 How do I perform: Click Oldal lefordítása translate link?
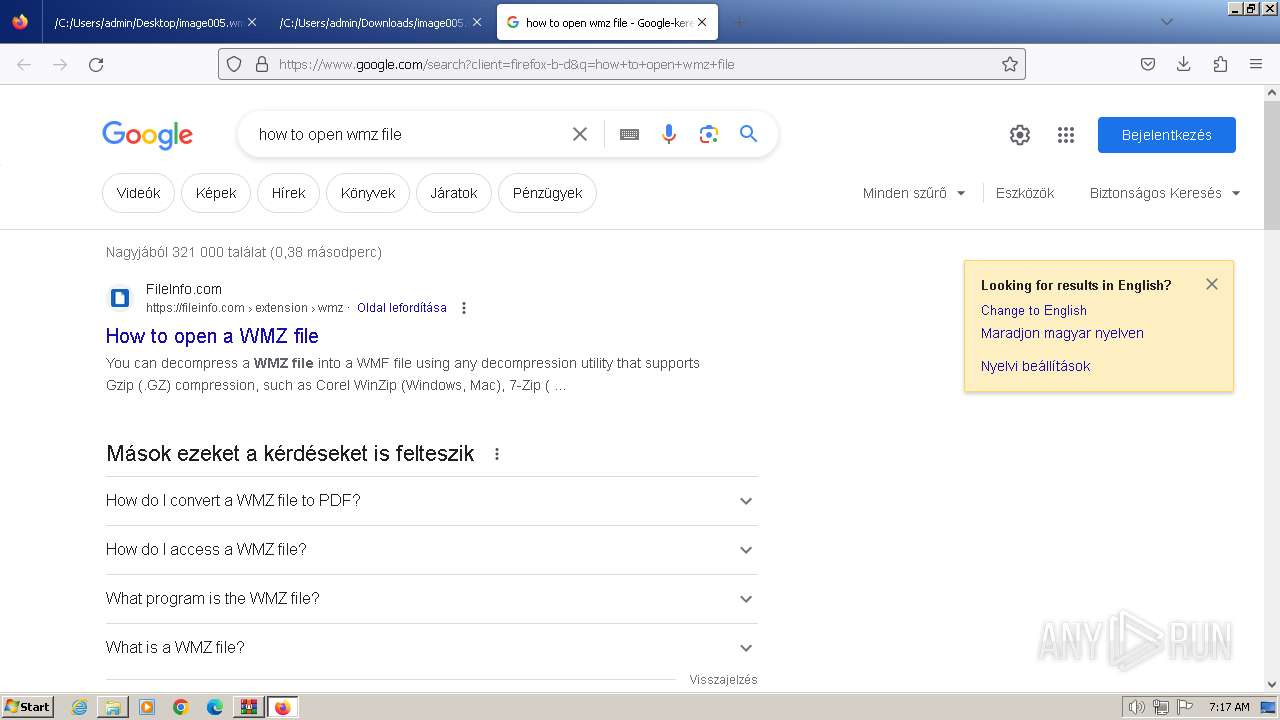click(402, 308)
